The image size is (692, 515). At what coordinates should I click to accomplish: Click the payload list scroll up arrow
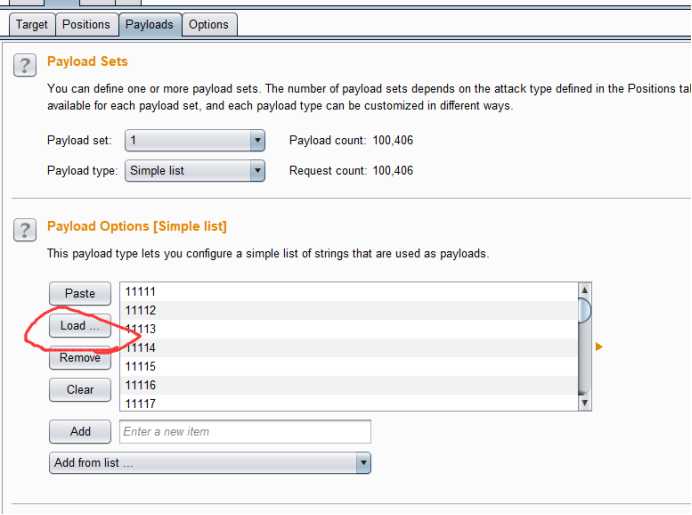(x=585, y=290)
